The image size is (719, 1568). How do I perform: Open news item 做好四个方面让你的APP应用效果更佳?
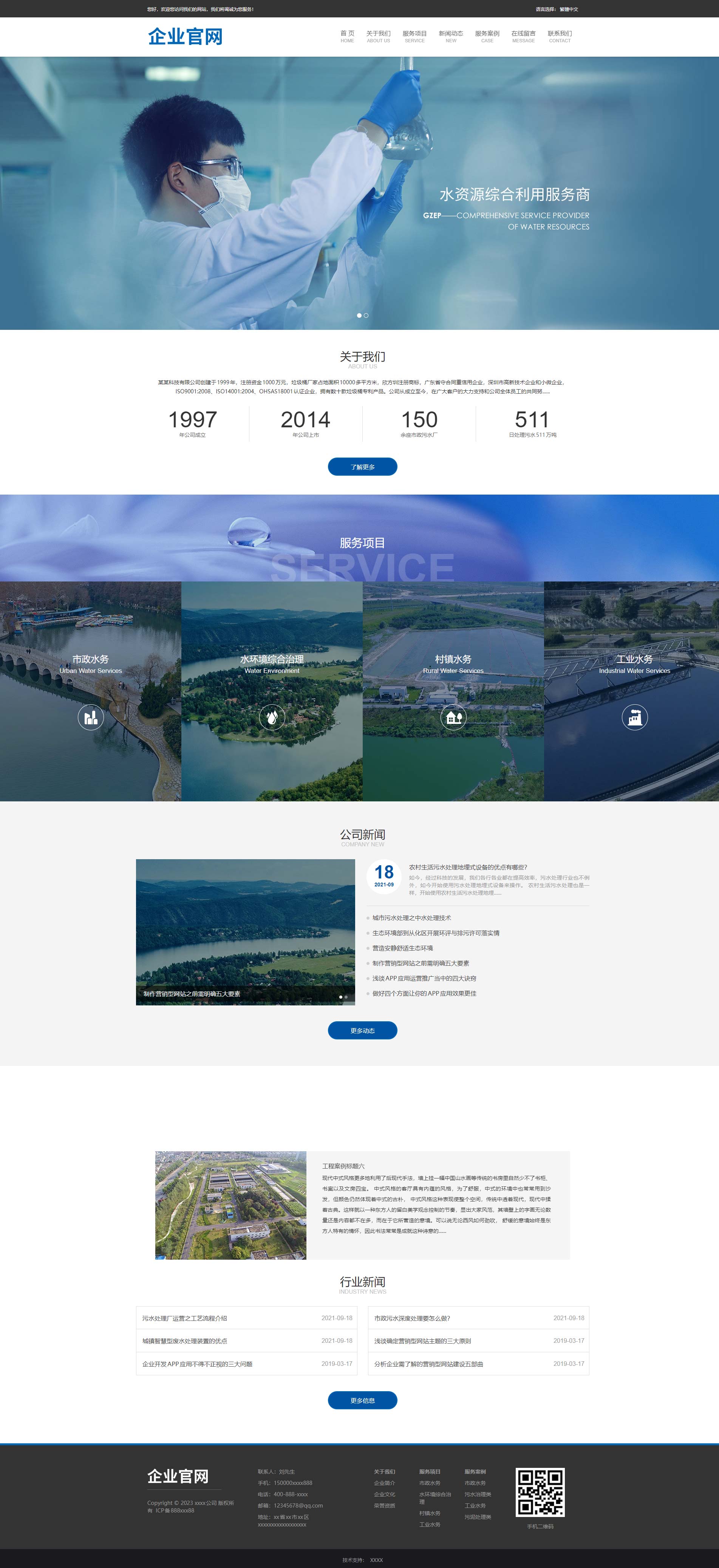coord(424,993)
